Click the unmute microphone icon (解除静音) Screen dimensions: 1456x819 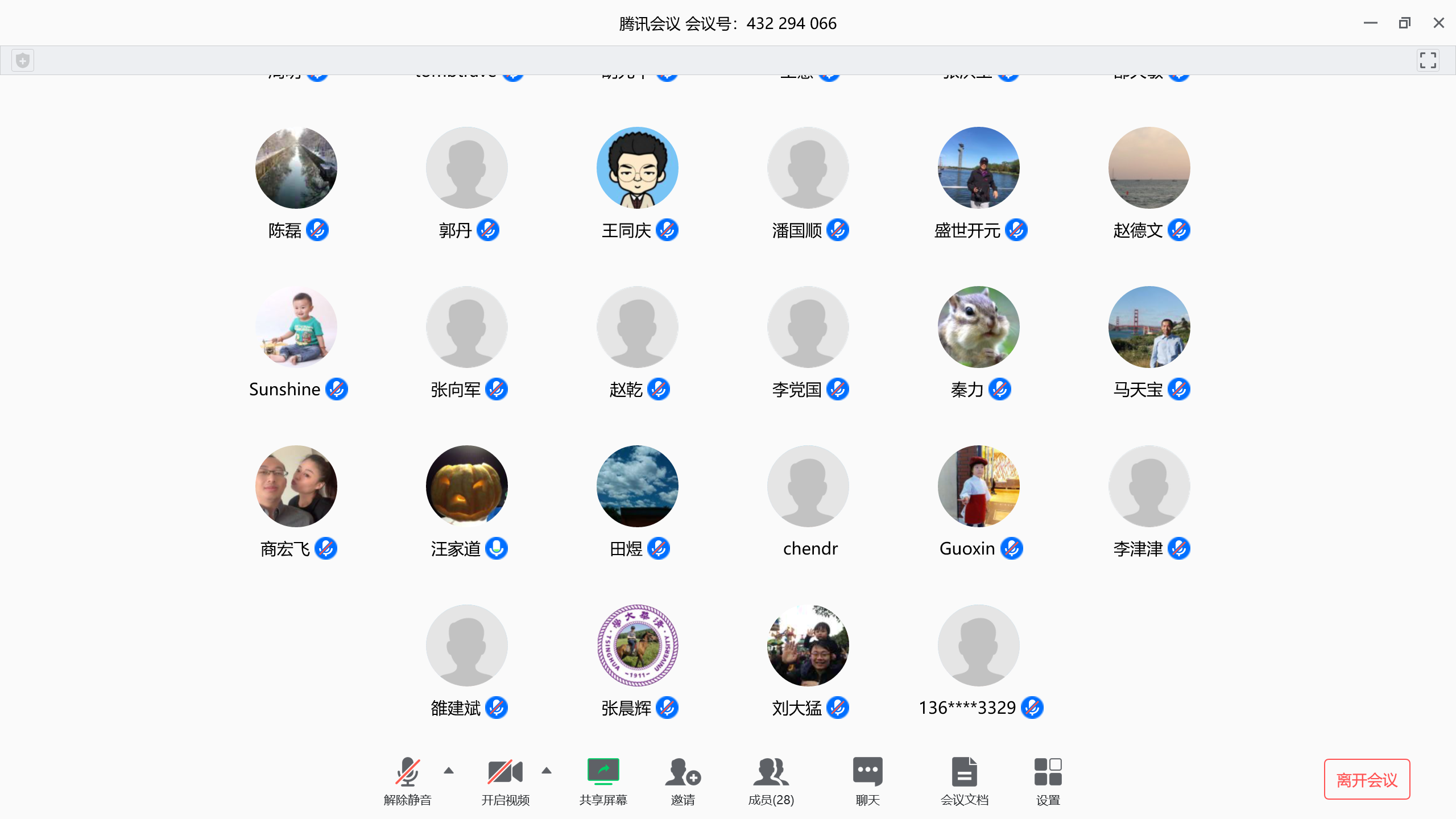point(407,772)
